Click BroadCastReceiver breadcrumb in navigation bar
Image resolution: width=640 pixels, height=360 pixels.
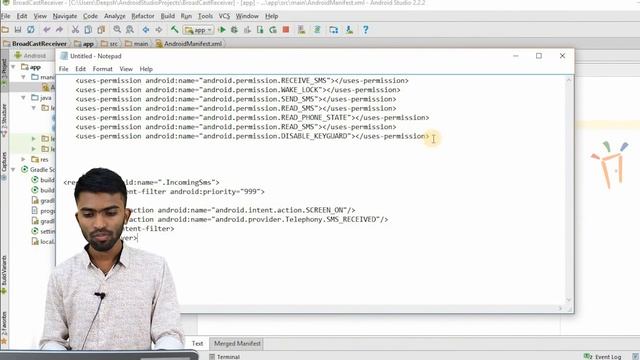pyautogui.click(x=35, y=43)
